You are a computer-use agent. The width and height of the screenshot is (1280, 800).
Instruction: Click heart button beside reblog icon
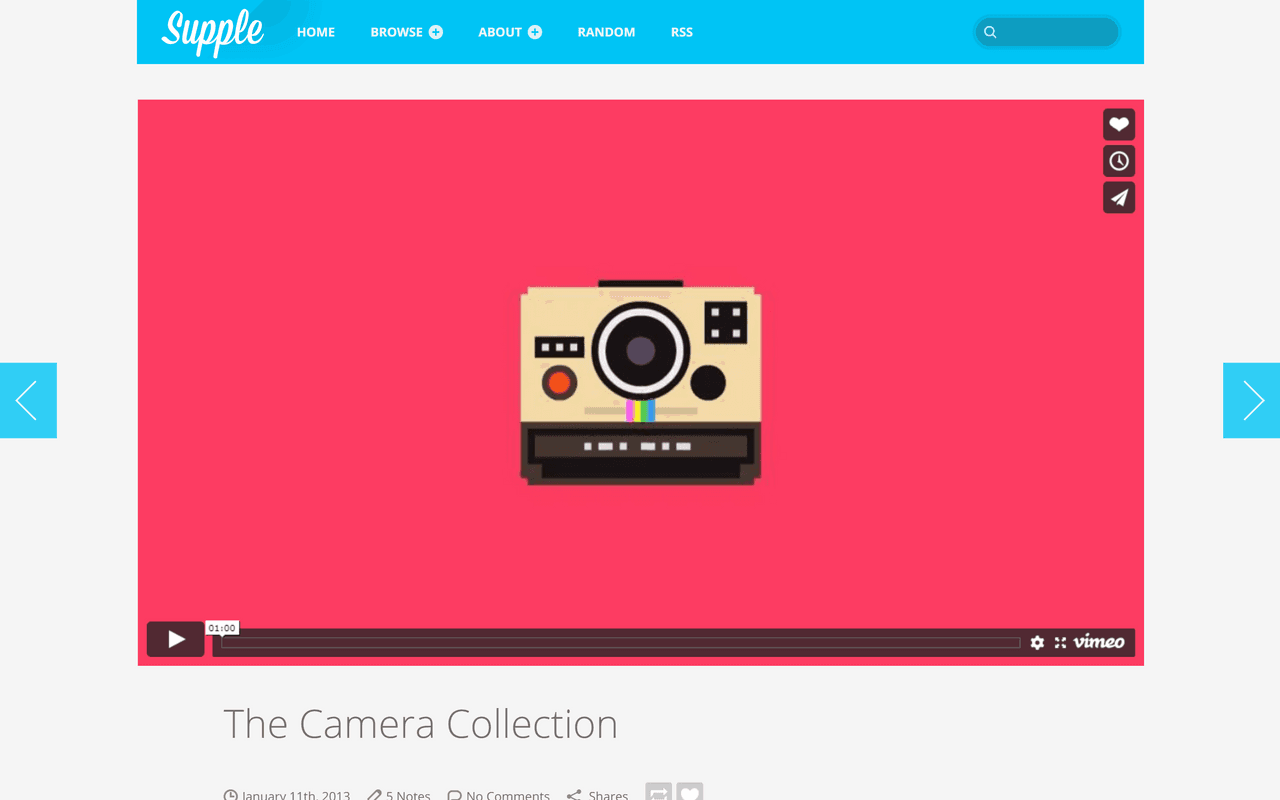[x=690, y=791]
